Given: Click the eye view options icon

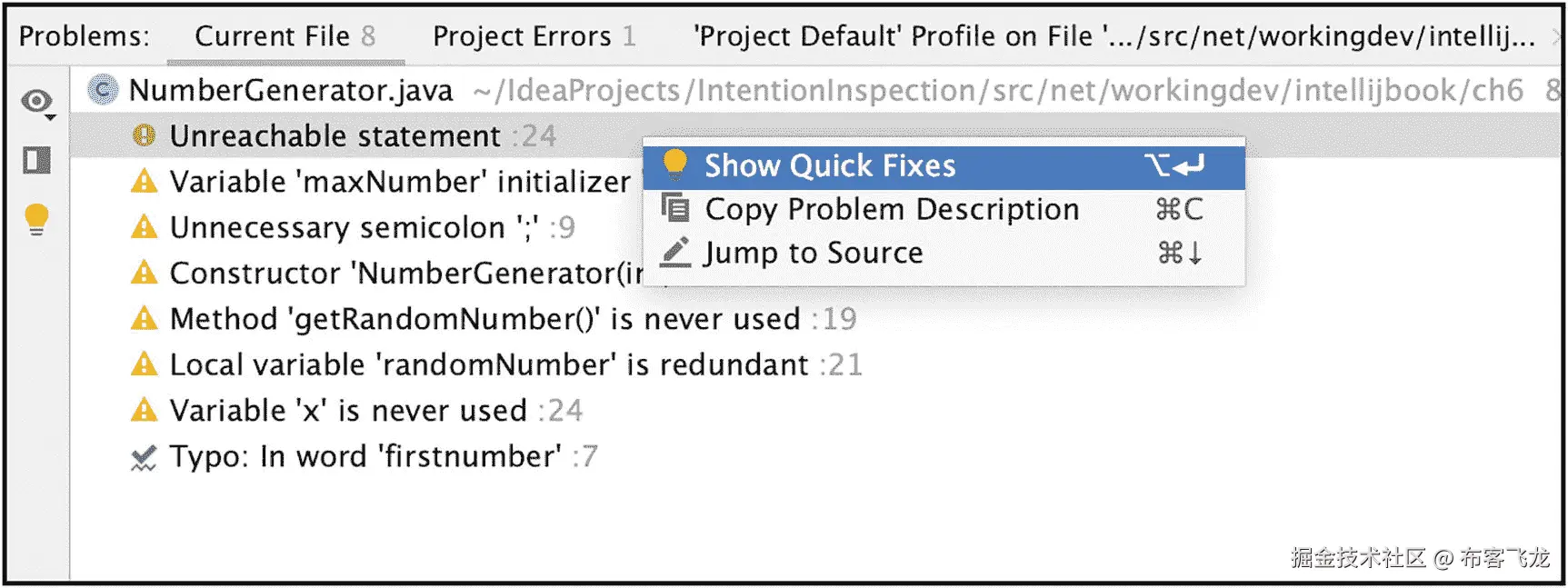Looking at the screenshot, I should point(36,101).
